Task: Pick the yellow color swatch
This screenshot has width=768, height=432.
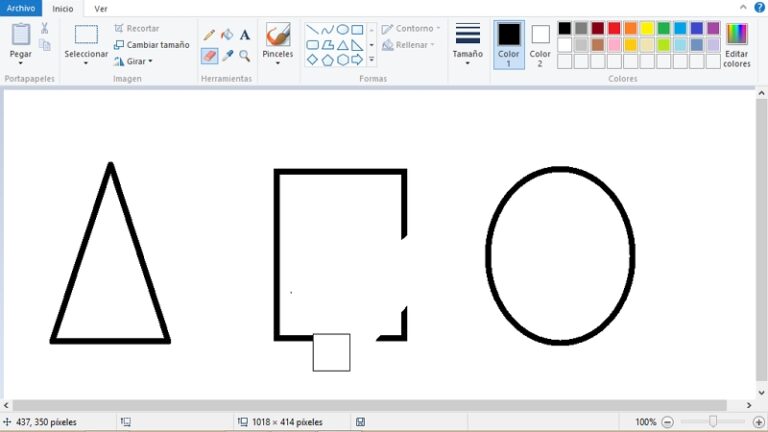Action: [647, 28]
